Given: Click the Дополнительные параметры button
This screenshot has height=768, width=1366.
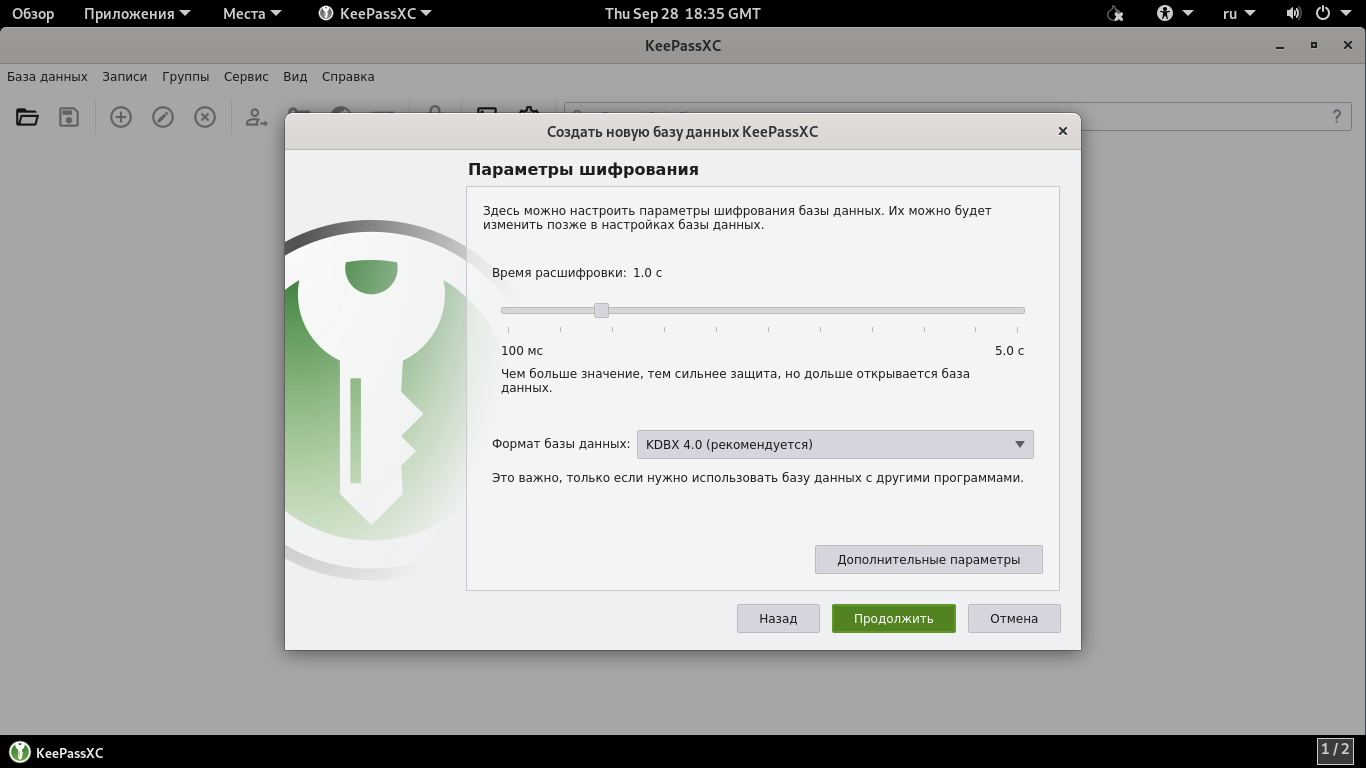Looking at the screenshot, I should coord(928,560).
